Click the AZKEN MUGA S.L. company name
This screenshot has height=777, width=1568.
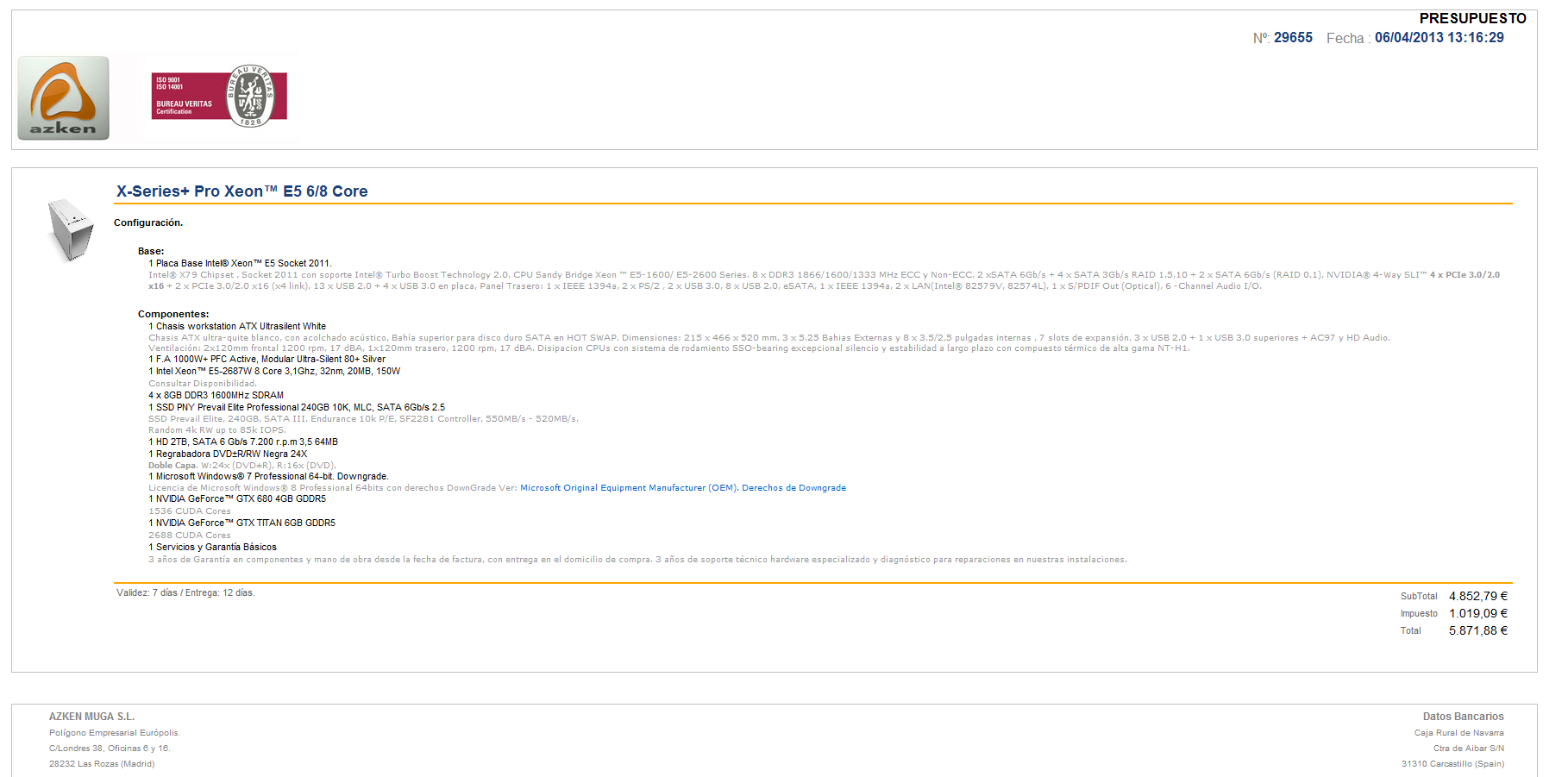pyautogui.click(x=91, y=717)
